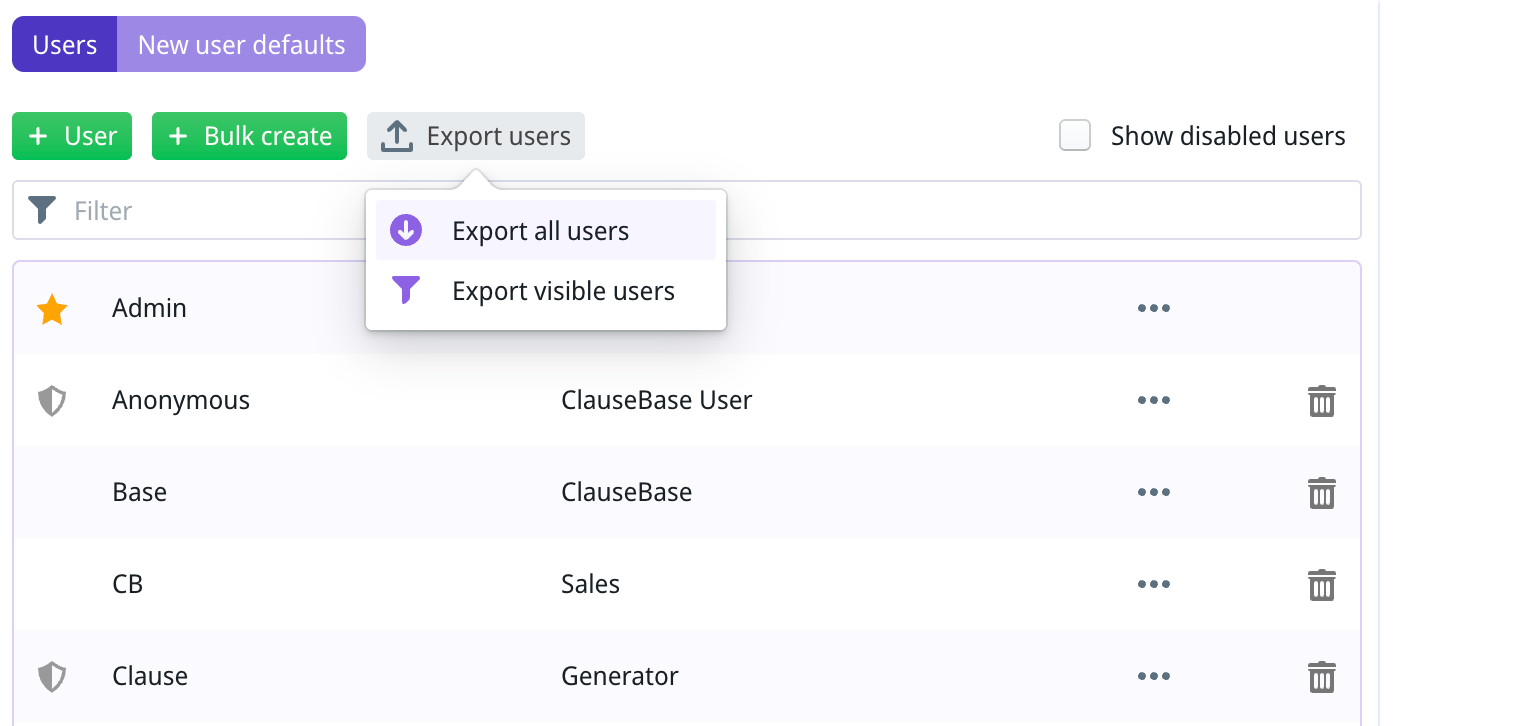Image resolution: width=1518 pixels, height=726 pixels.
Task: Click the trash icon in Clause row
Action: [x=1321, y=678]
